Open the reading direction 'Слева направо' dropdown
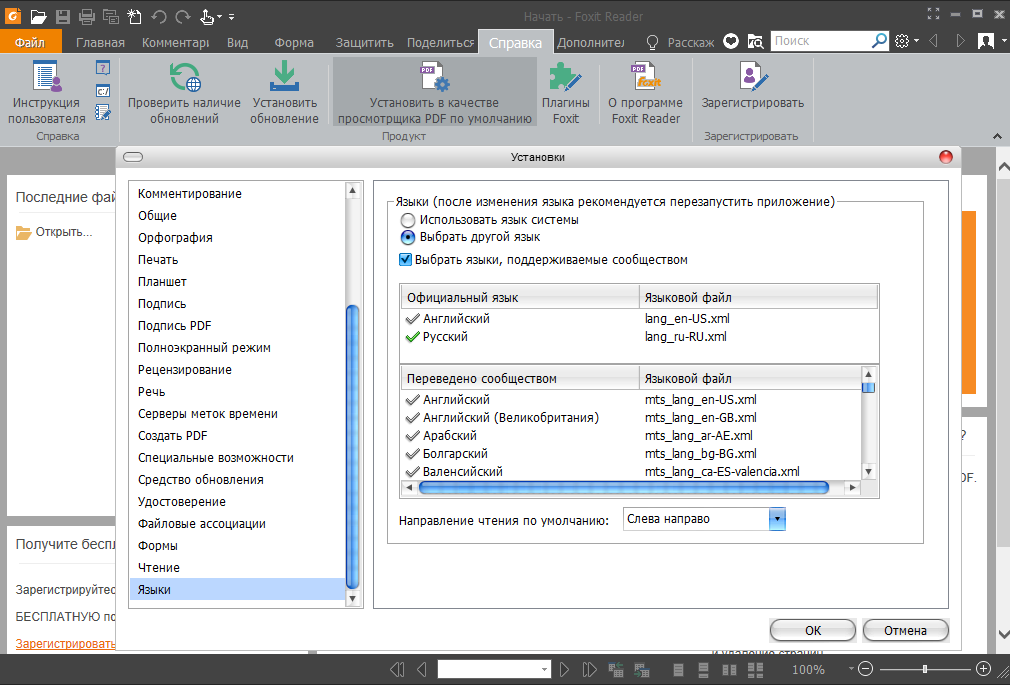The image size is (1010, 685). (x=777, y=519)
